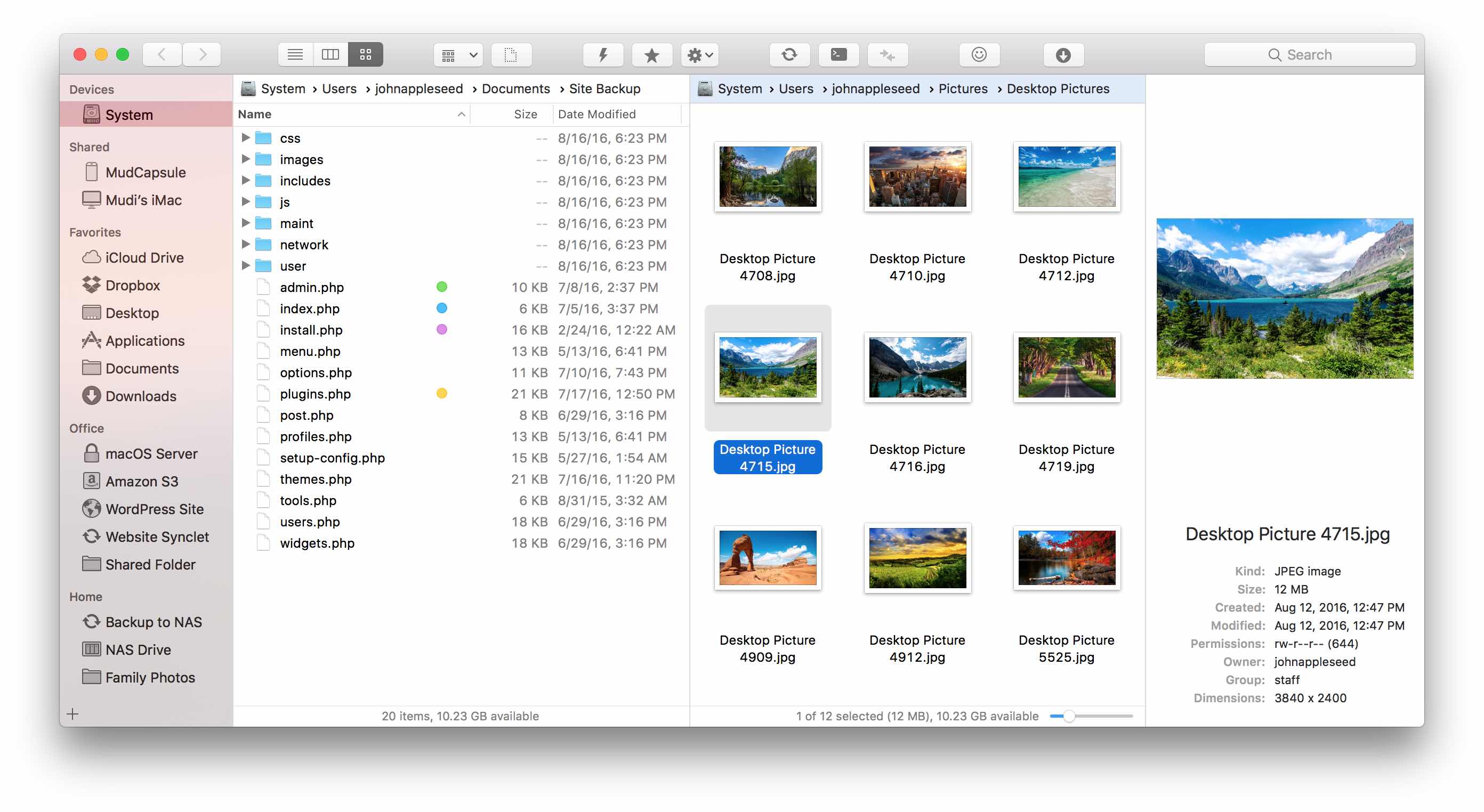Click the new file toolbar icon
This screenshot has width=1484, height=812.
pyautogui.click(x=511, y=55)
